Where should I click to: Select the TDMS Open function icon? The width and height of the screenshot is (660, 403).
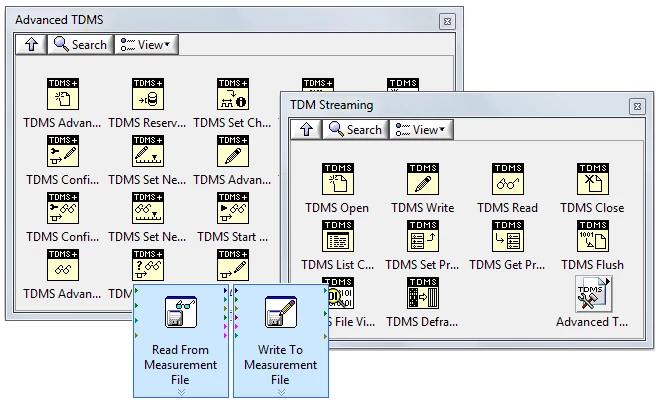[337, 180]
